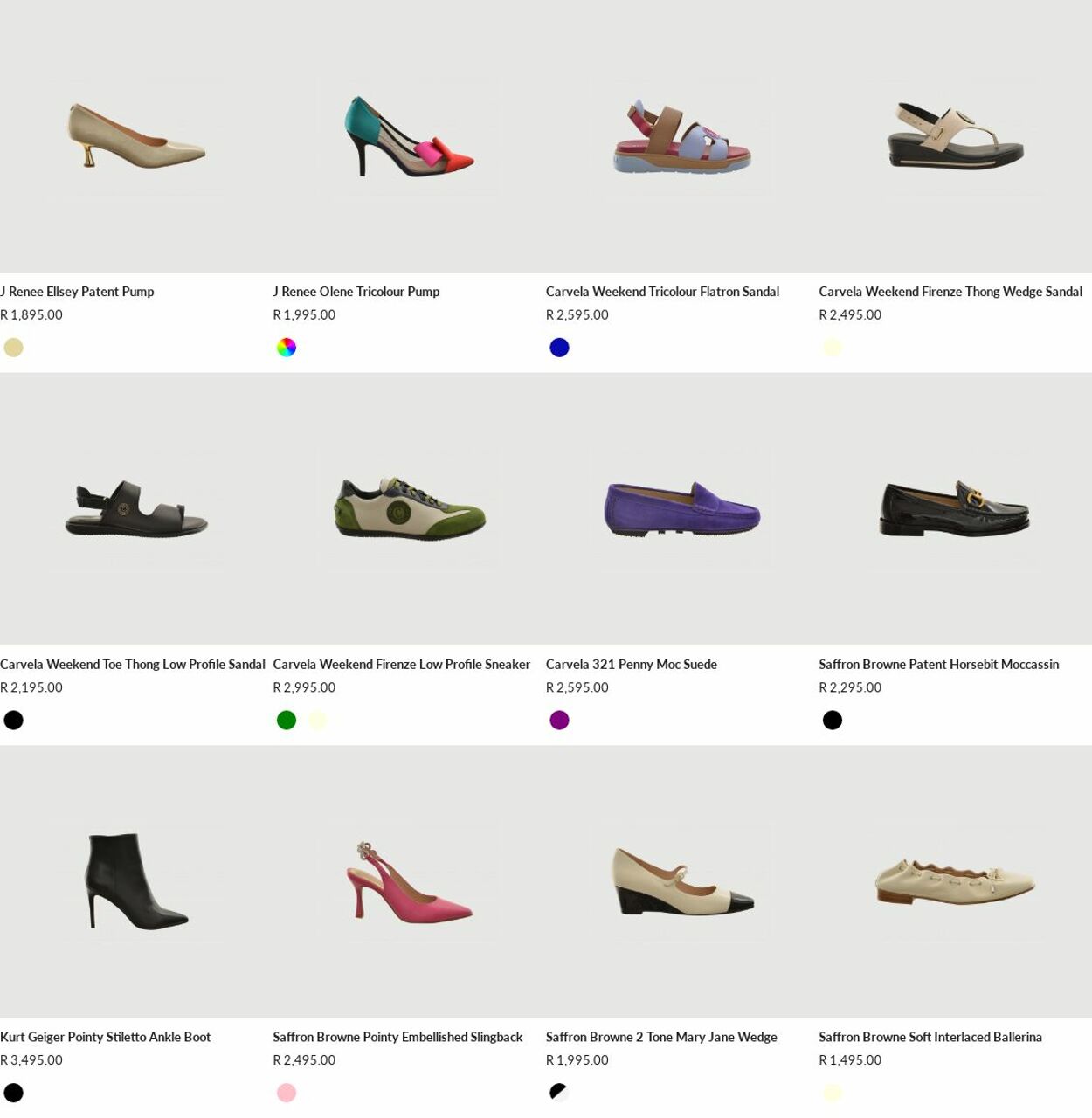
Task: Click the R 3,495.00 ankle boot price
Action: (31, 1060)
